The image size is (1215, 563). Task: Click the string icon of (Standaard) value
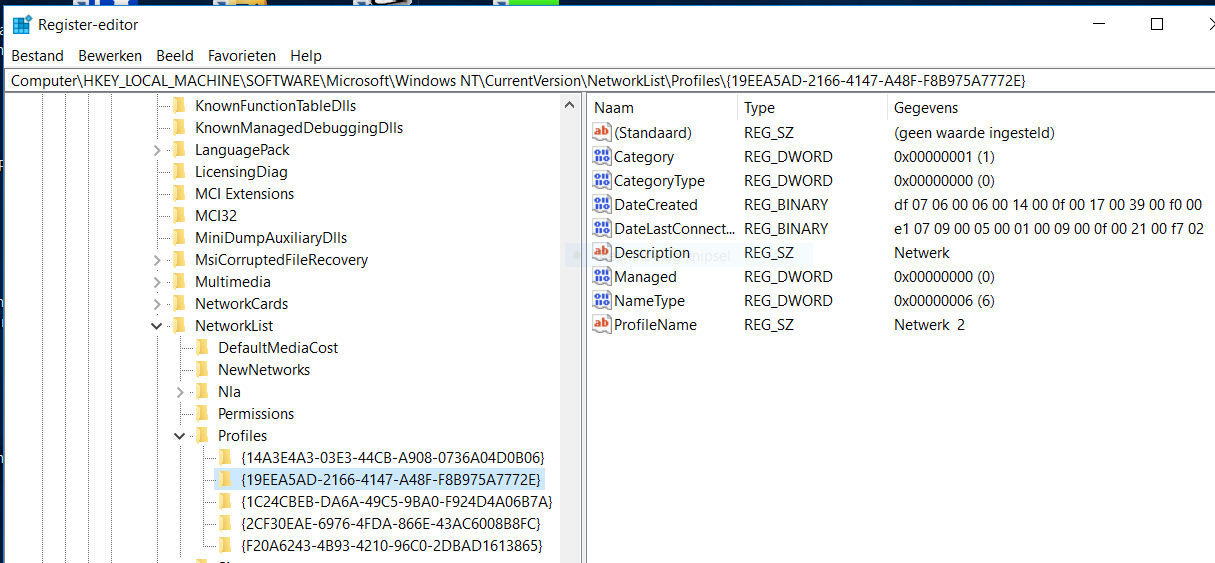[602, 133]
